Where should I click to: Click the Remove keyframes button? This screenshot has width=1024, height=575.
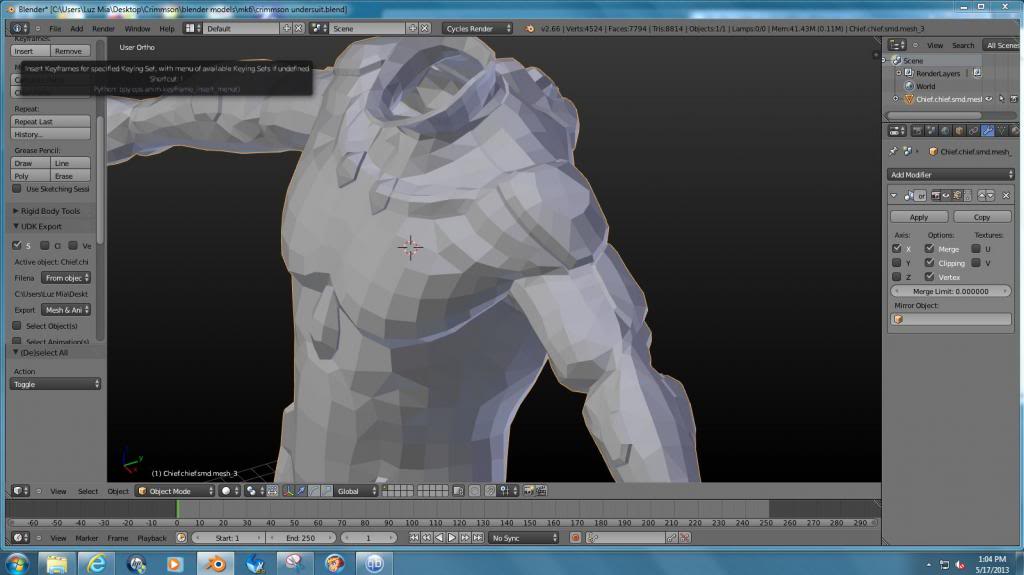71,51
